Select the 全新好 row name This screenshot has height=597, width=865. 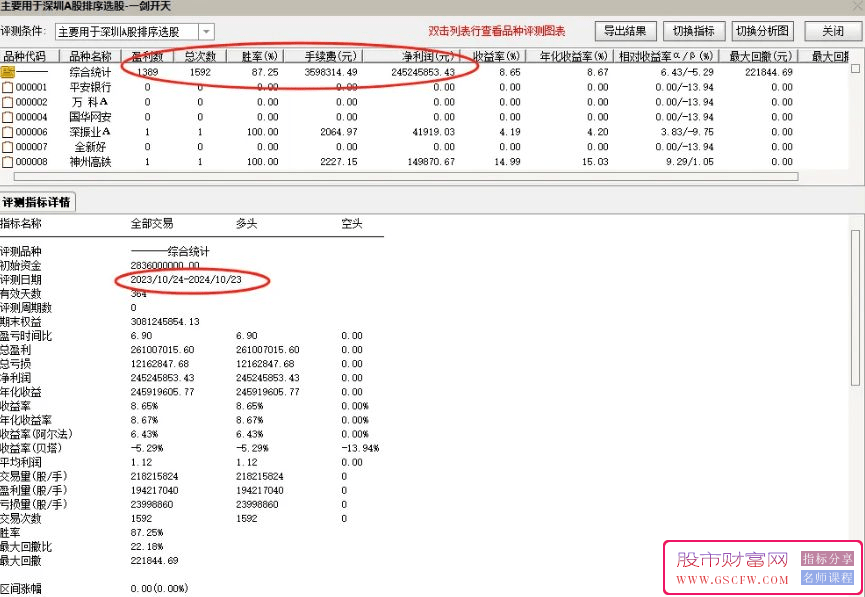click(x=90, y=147)
